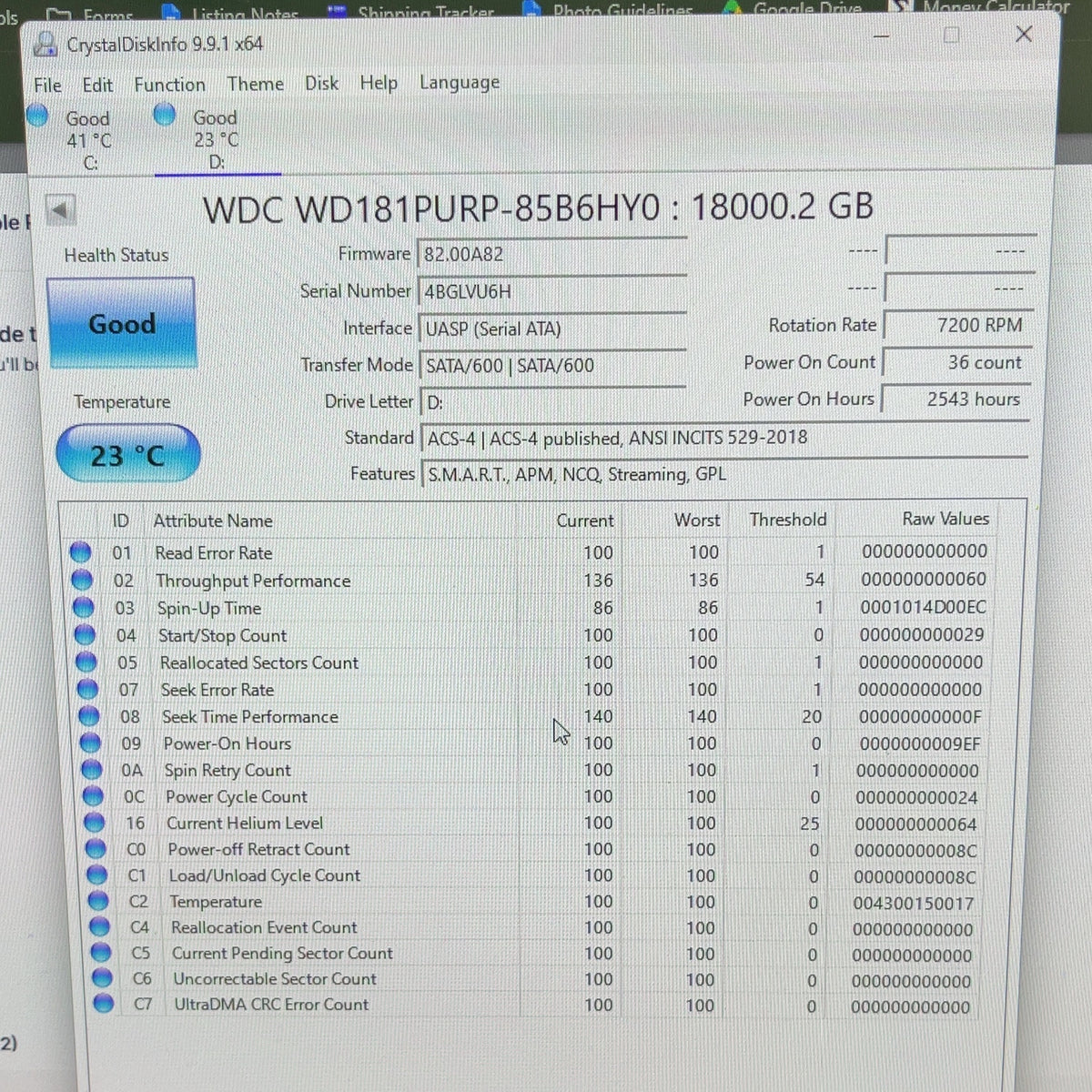Screen dimensions: 1092x1092
Task: Select the Power-On Hours raw value 0000000009EF
Action: click(920, 743)
